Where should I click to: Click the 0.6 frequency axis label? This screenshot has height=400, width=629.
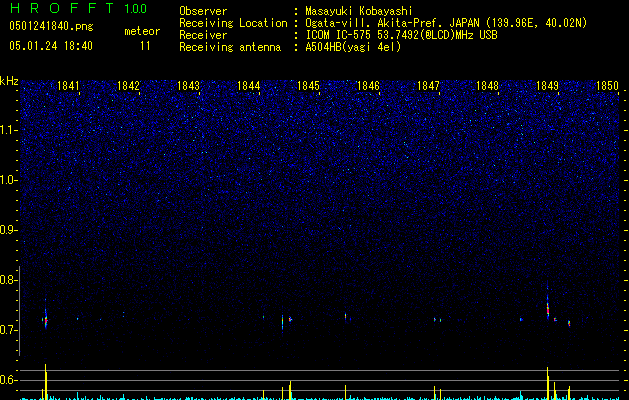tap(8, 380)
